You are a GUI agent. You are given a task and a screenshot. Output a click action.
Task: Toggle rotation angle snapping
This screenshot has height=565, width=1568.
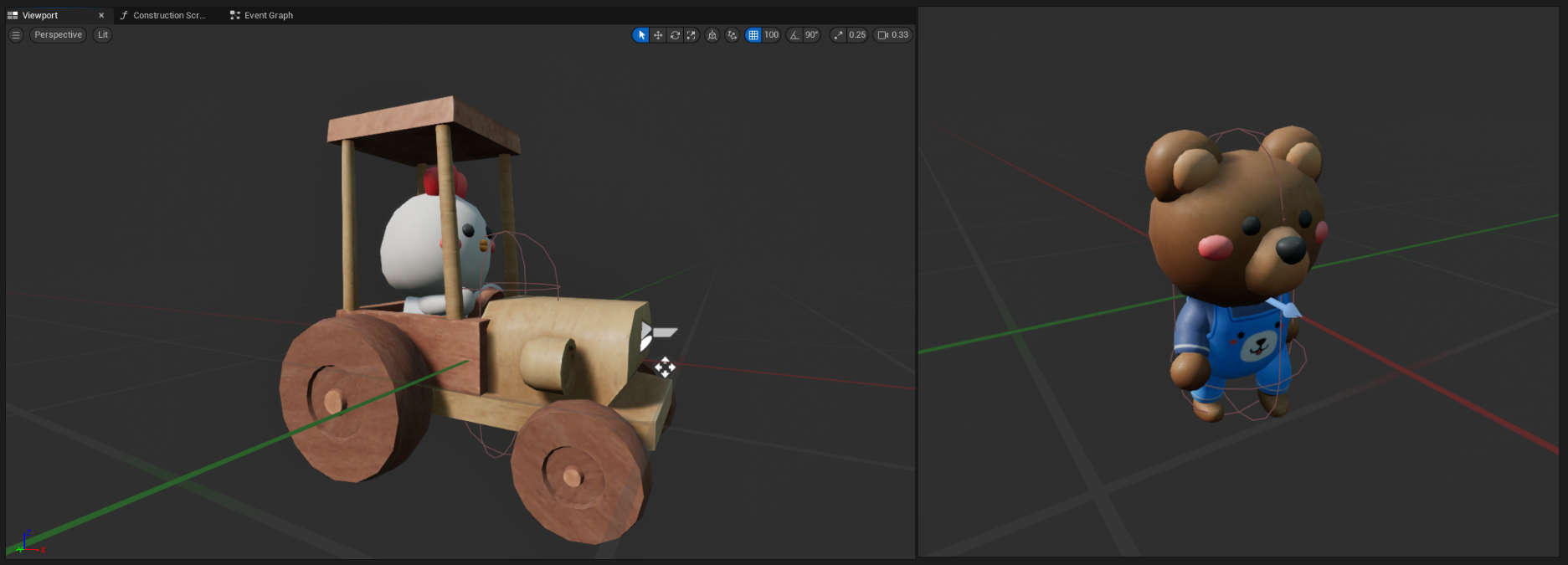click(x=794, y=35)
